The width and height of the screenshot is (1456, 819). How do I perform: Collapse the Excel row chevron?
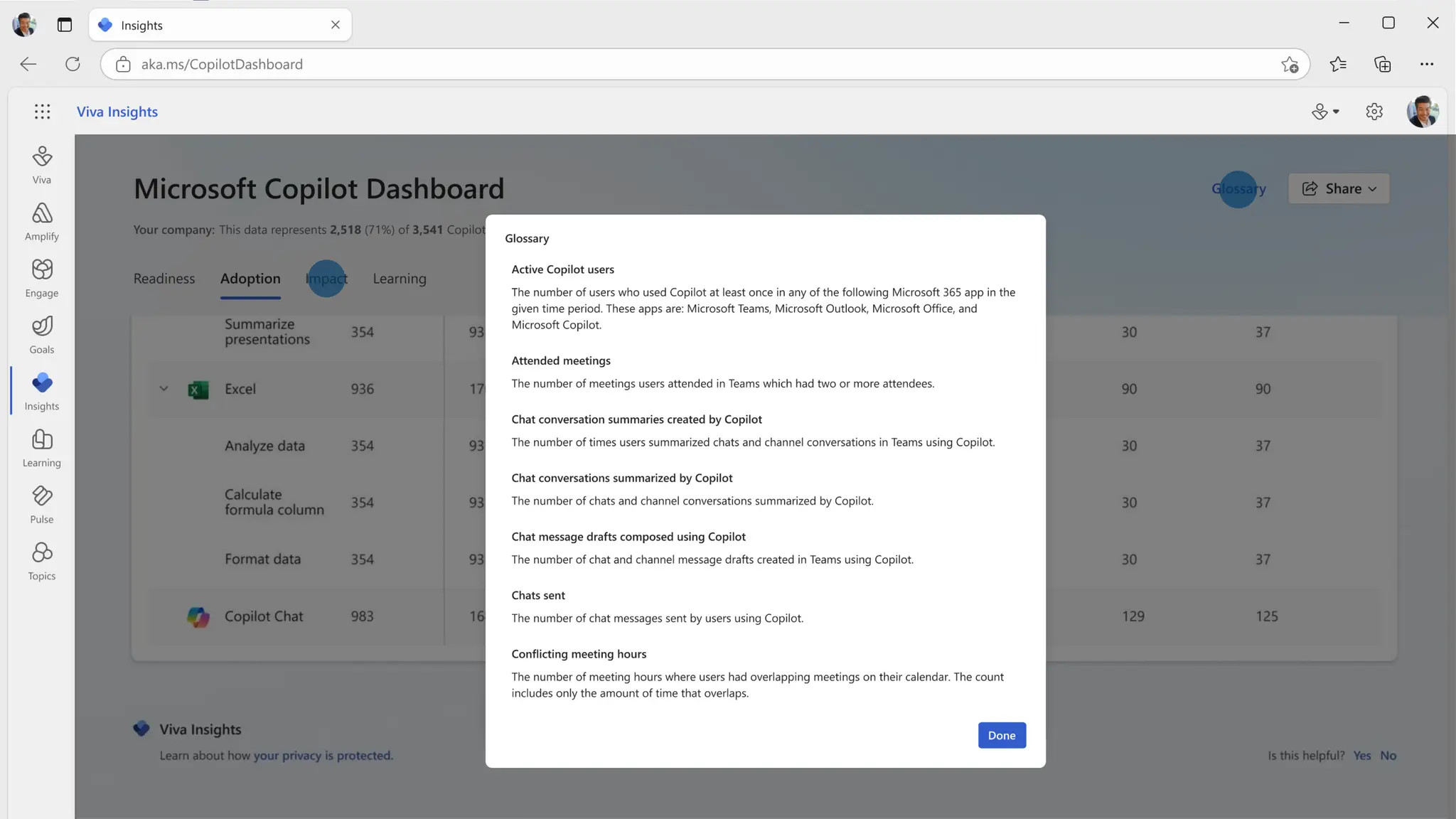(164, 389)
